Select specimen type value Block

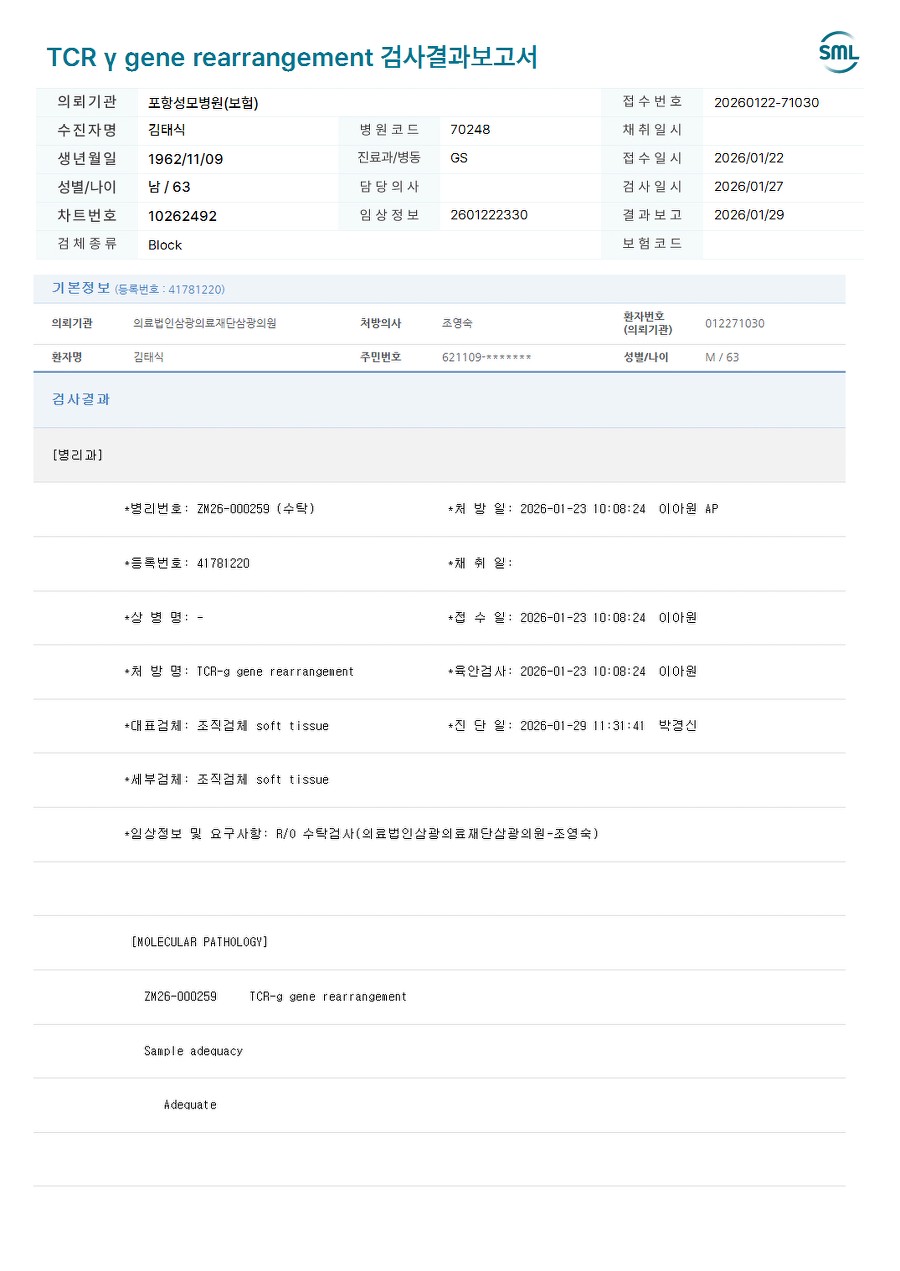(165, 245)
